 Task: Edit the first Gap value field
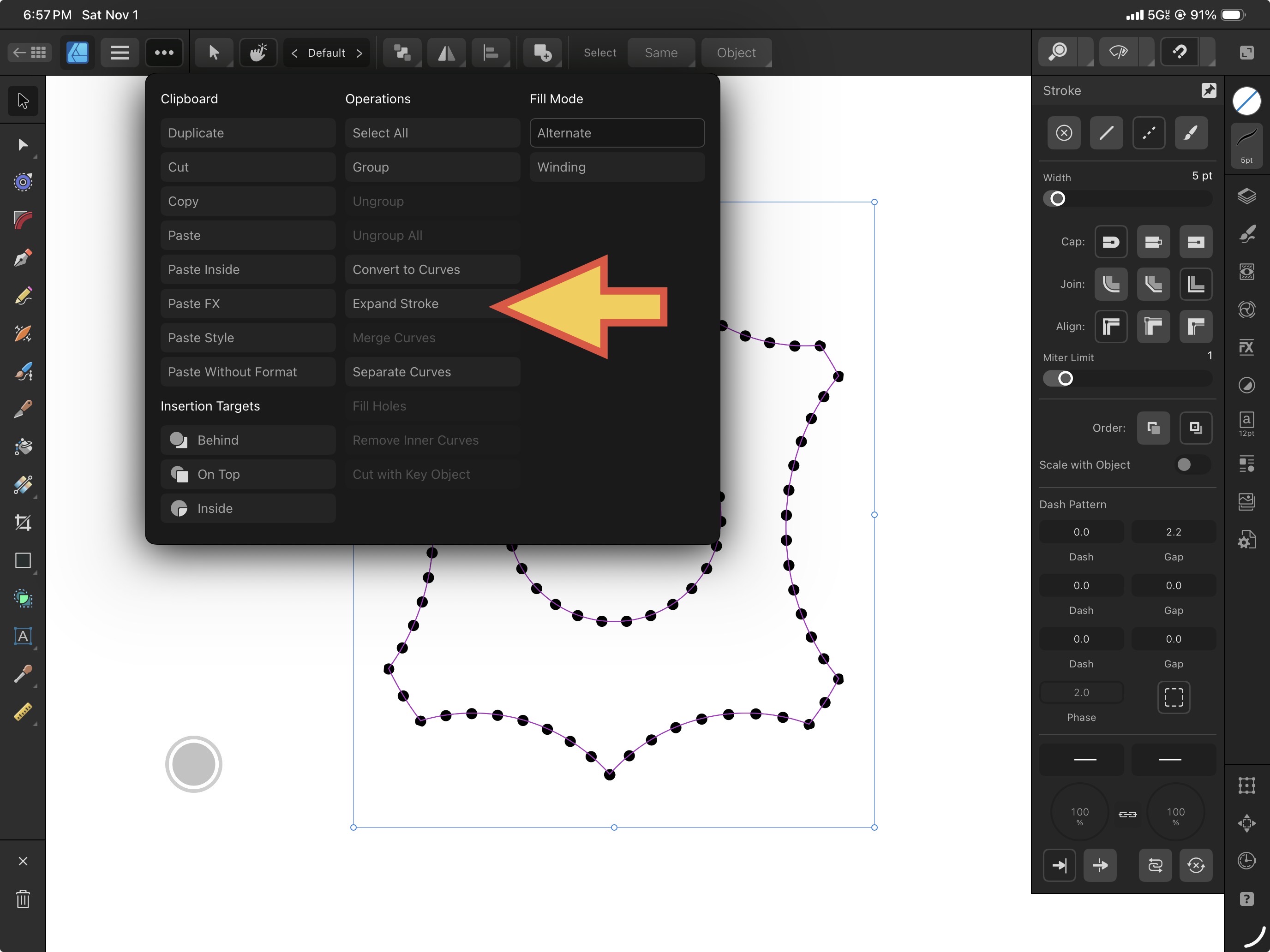pos(1173,532)
